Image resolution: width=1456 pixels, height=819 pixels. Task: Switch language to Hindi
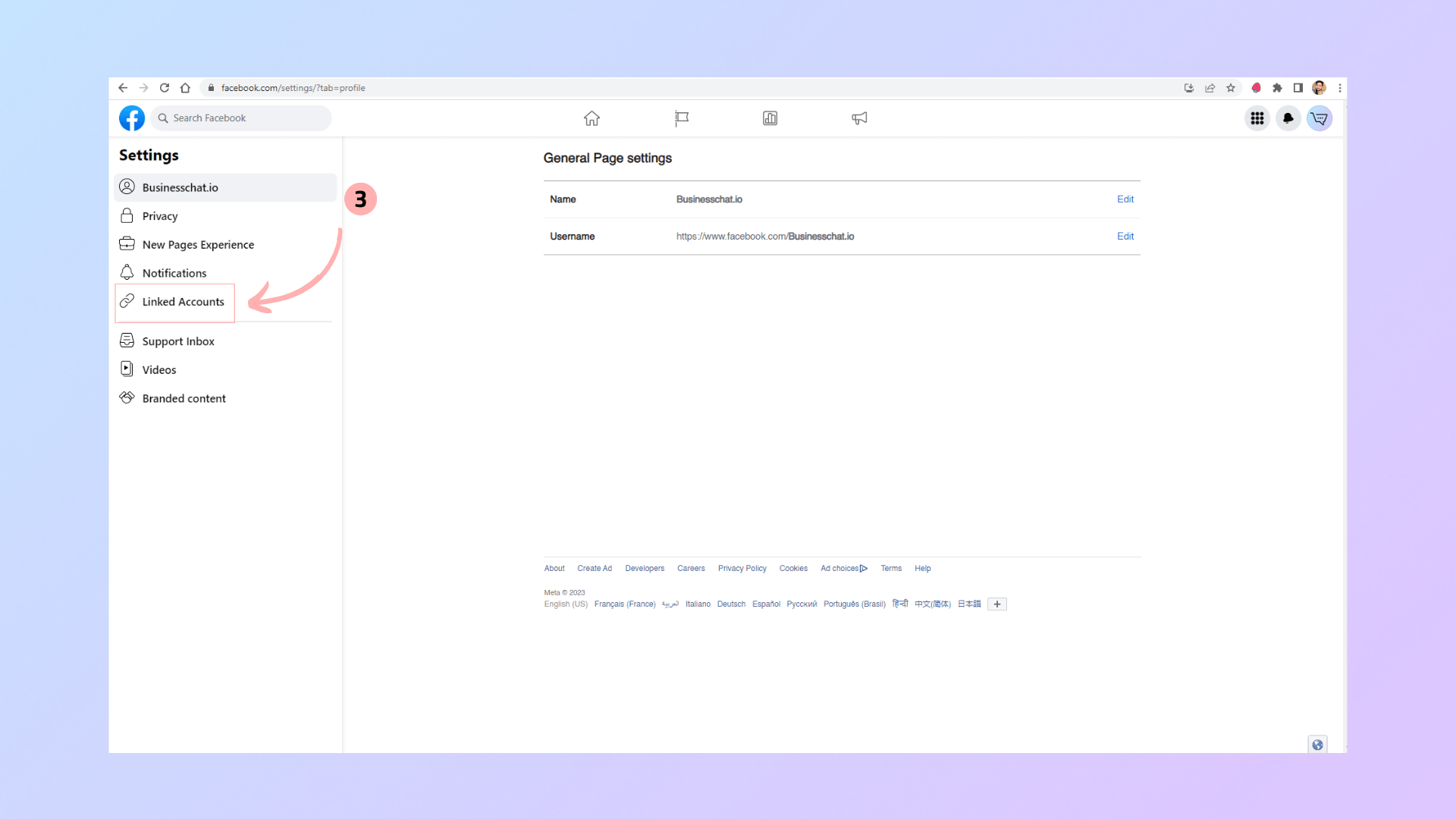point(900,604)
